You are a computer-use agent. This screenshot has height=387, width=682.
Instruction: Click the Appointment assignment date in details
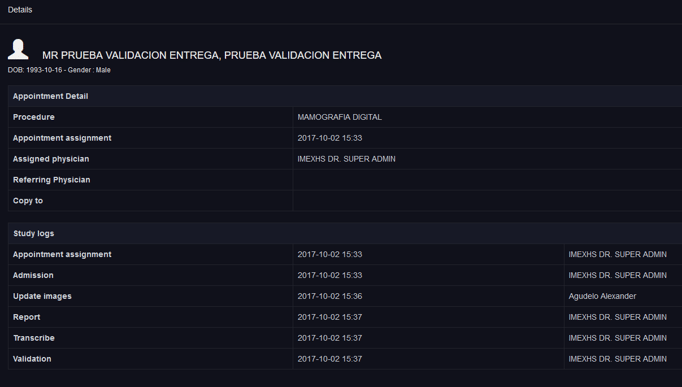pos(330,138)
